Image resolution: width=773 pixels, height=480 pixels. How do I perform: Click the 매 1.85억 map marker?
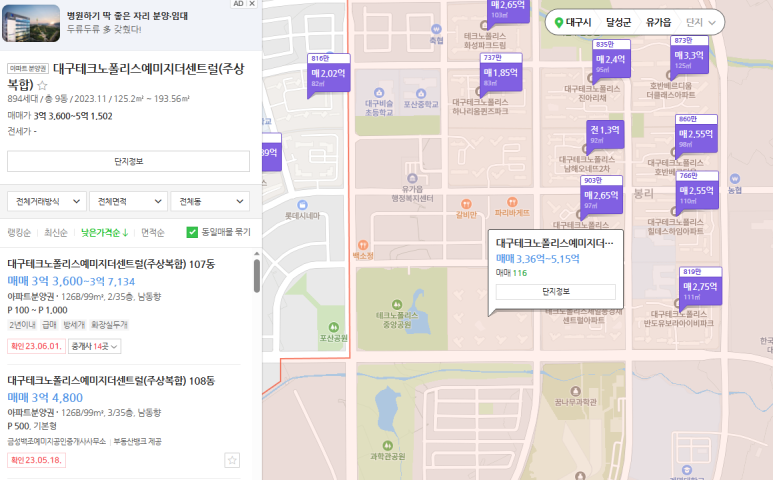501,72
